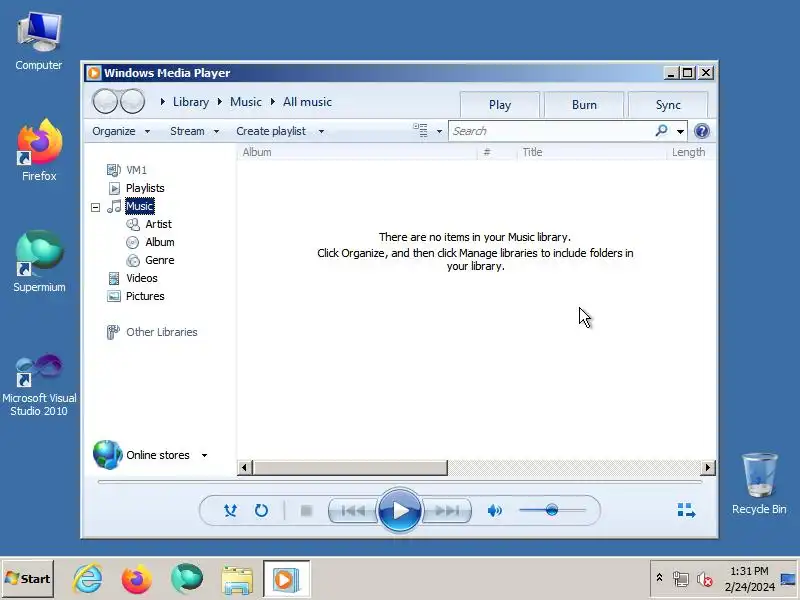Viewport: 800px width, 600px height.
Task: Open the Help question mark icon
Action: point(702,131)
